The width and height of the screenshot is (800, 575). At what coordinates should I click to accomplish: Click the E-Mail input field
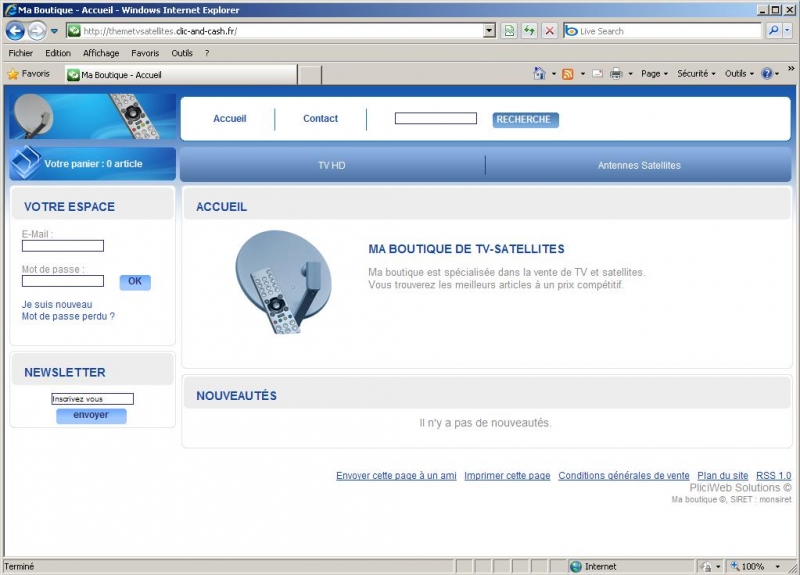click(x=63, y=246)
